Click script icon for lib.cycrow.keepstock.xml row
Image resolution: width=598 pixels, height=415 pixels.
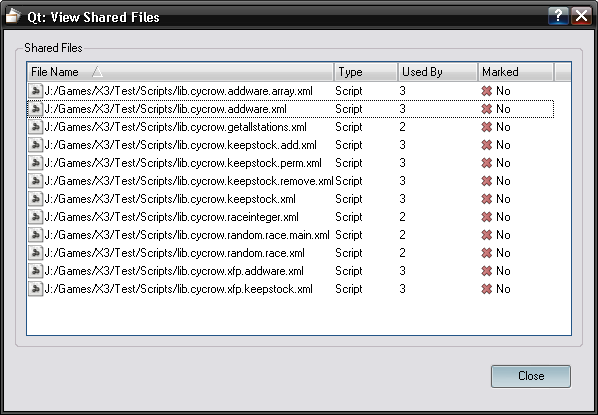pos(36,199)
